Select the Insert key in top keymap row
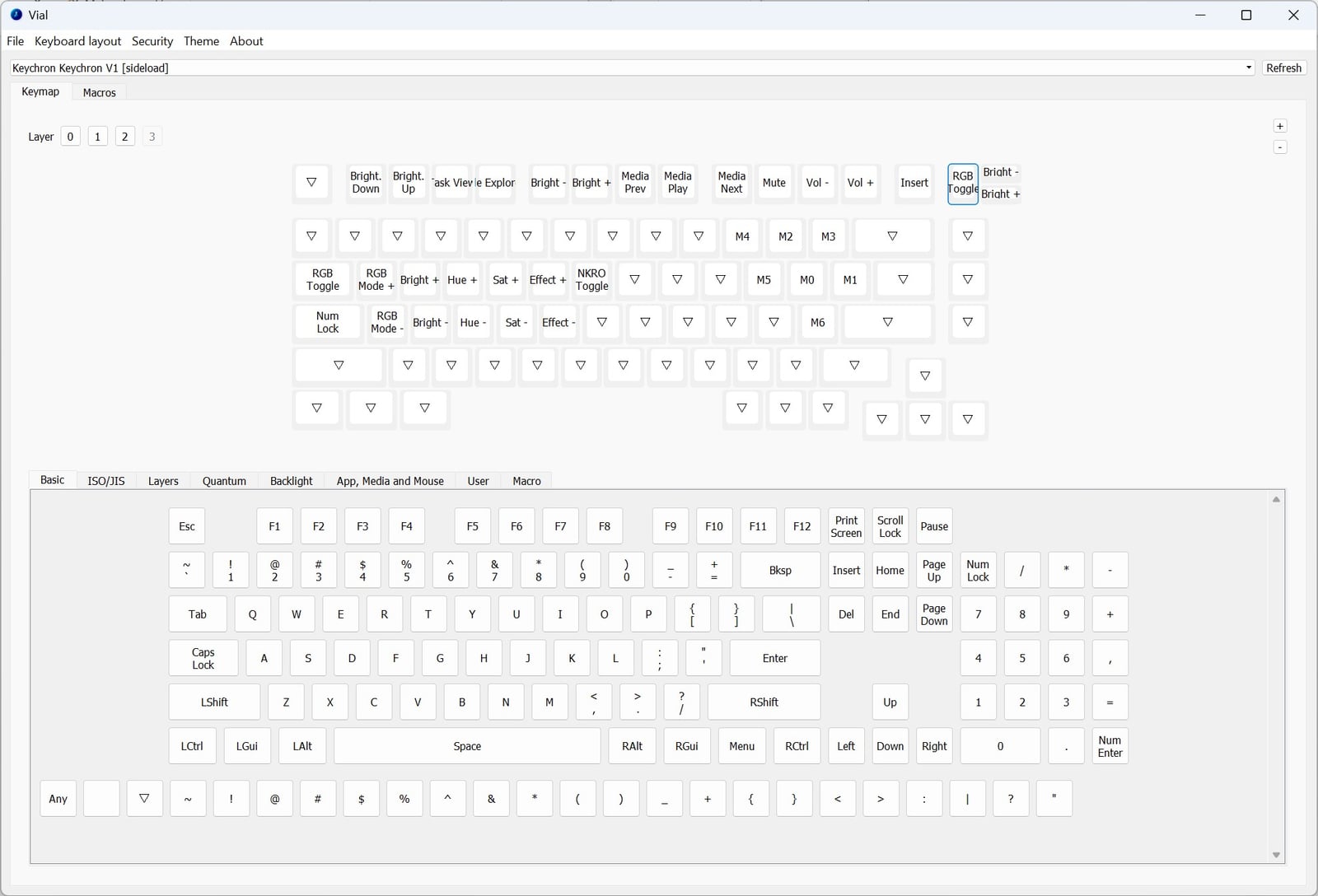1318x896 pixels. pyautogui.click(x=914, y=183)
